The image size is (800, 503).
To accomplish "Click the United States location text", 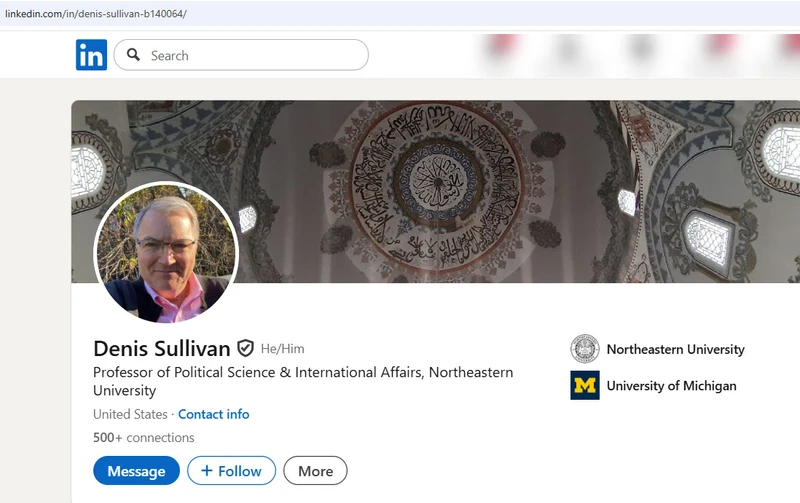I will tap(130, 414).
